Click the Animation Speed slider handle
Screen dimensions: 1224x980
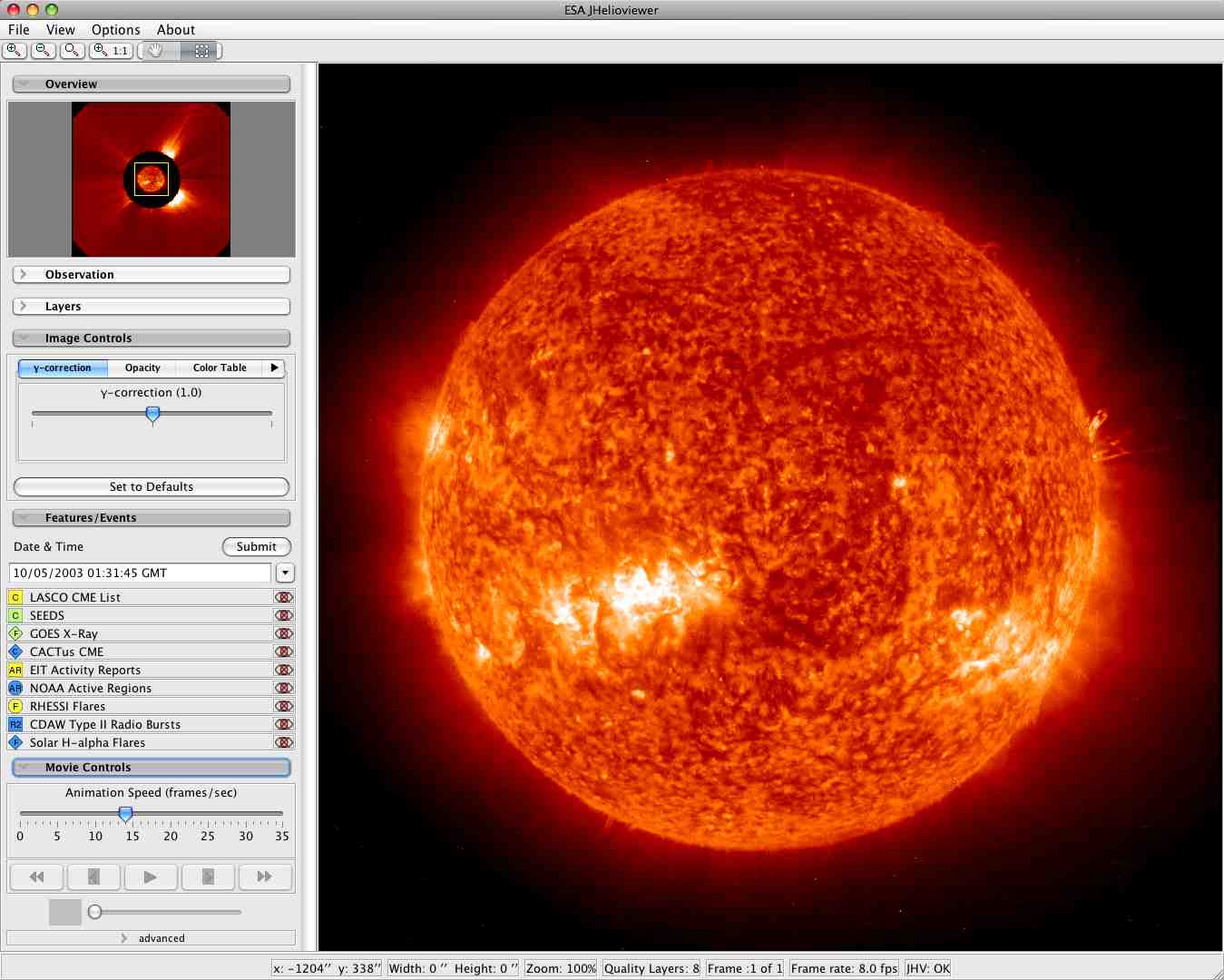(x=126, y=815)
